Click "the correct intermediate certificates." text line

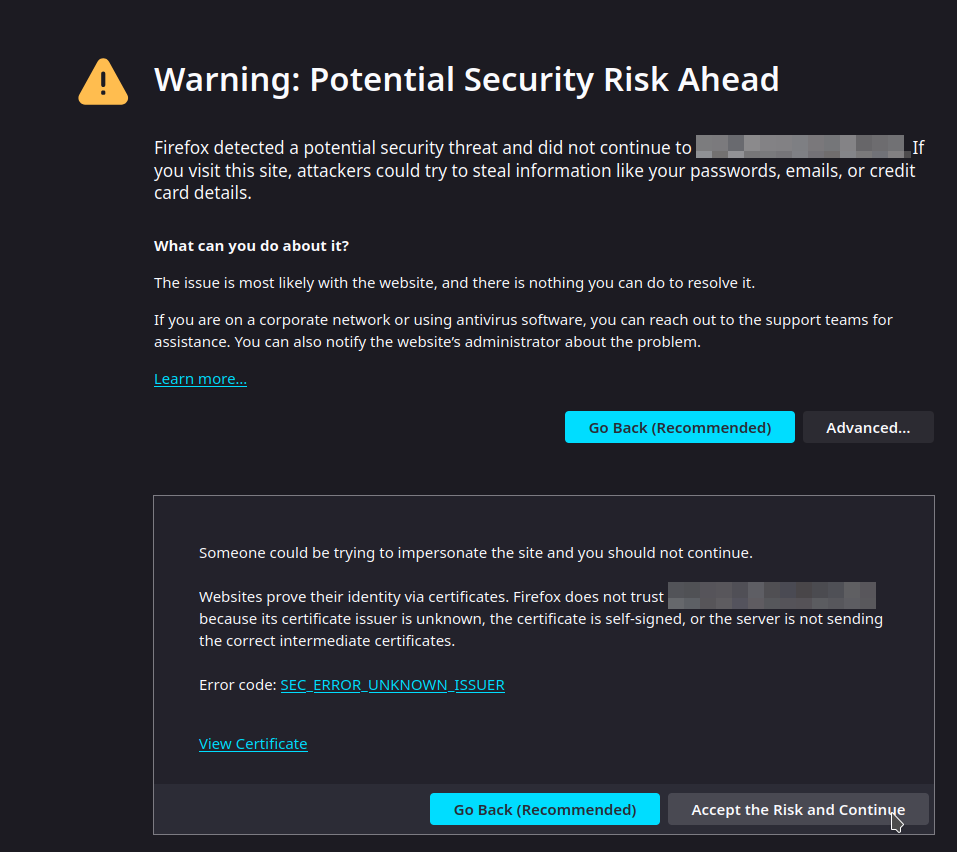pyautogui.click(x=327, y=641)
